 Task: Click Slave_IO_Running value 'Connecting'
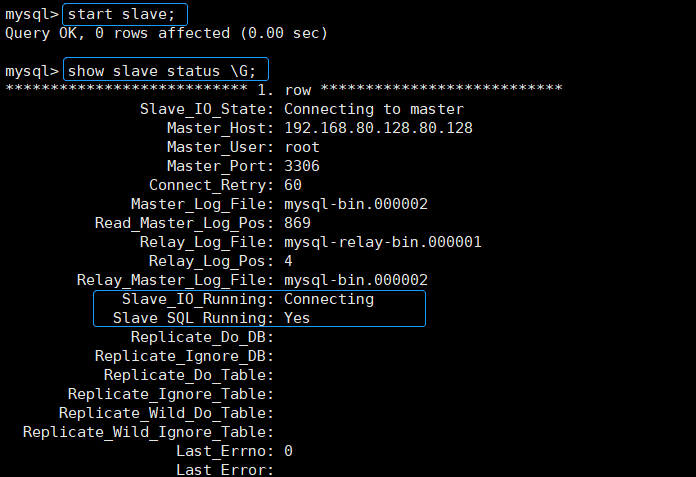click(x=329, y=300)
